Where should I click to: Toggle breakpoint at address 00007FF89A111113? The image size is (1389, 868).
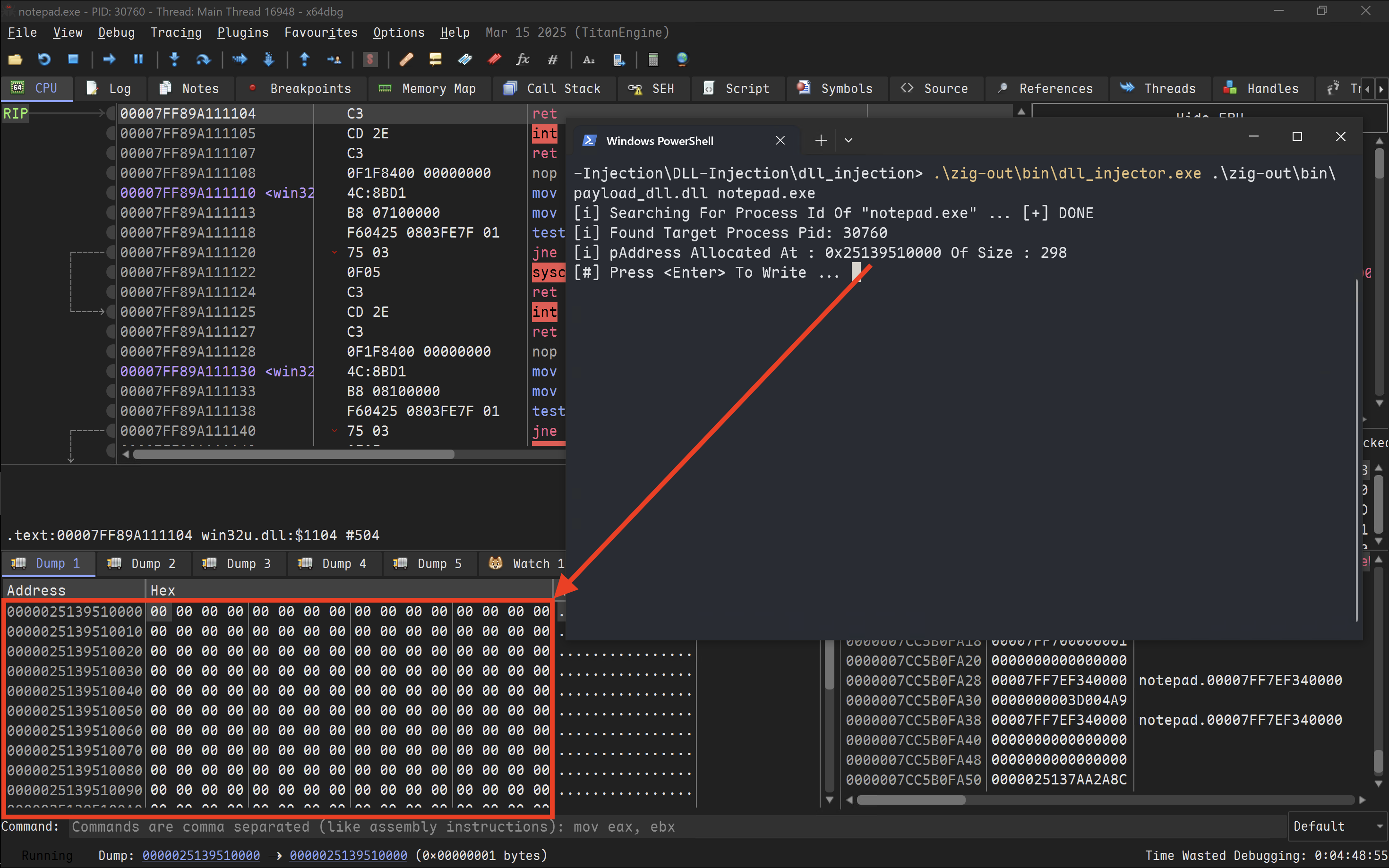point(111,213)
